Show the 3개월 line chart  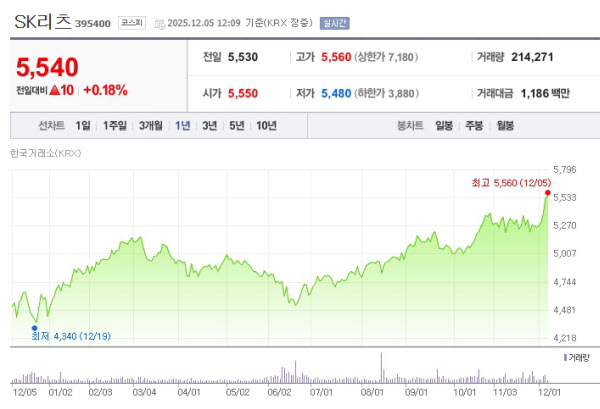click(151, 126)
